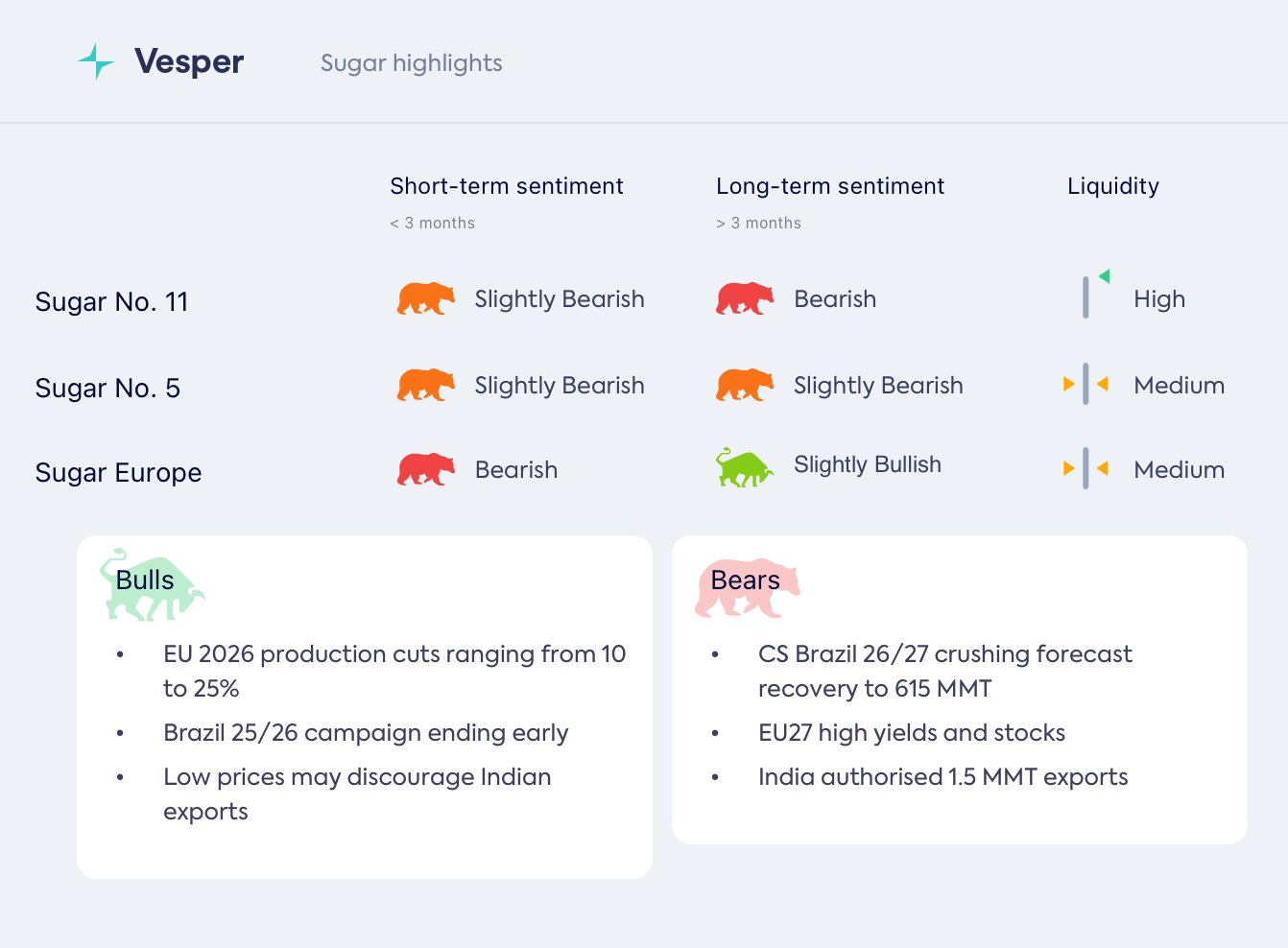
Task: Click the Medium liquidity indicator for Sugar Europe
Action: point(1085,469)
